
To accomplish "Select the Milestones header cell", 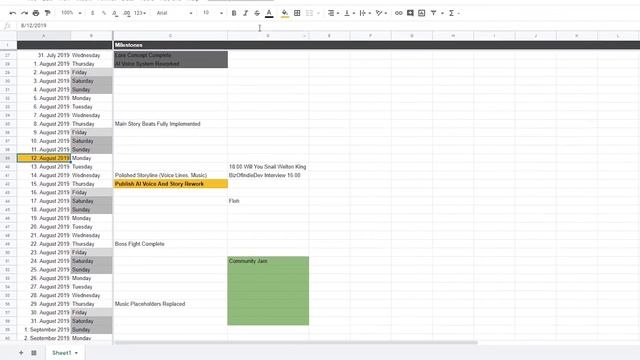I will (170, 45).
